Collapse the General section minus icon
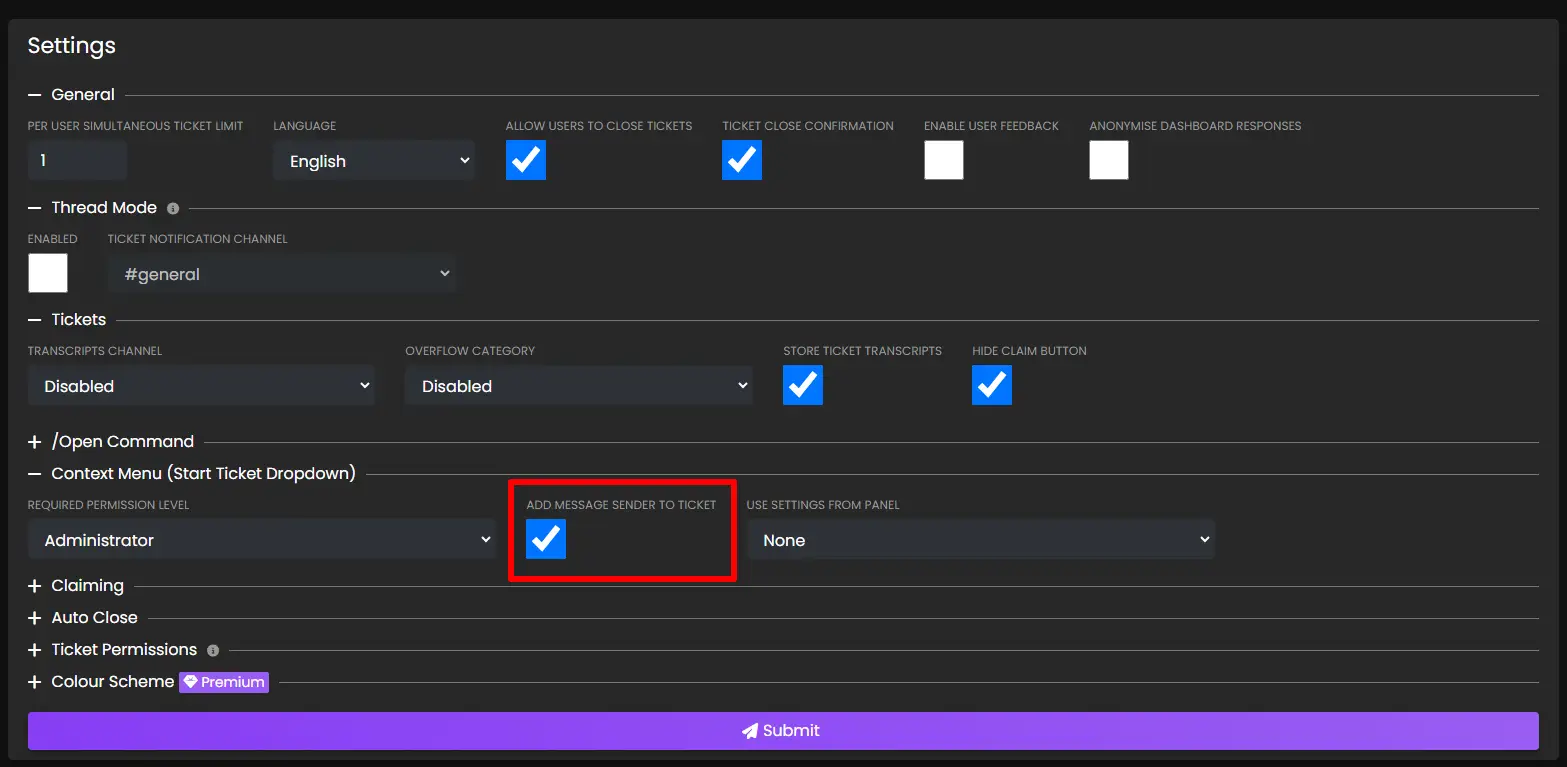Viewport: 1567px width, 767px height. click(x=35, y=95)
